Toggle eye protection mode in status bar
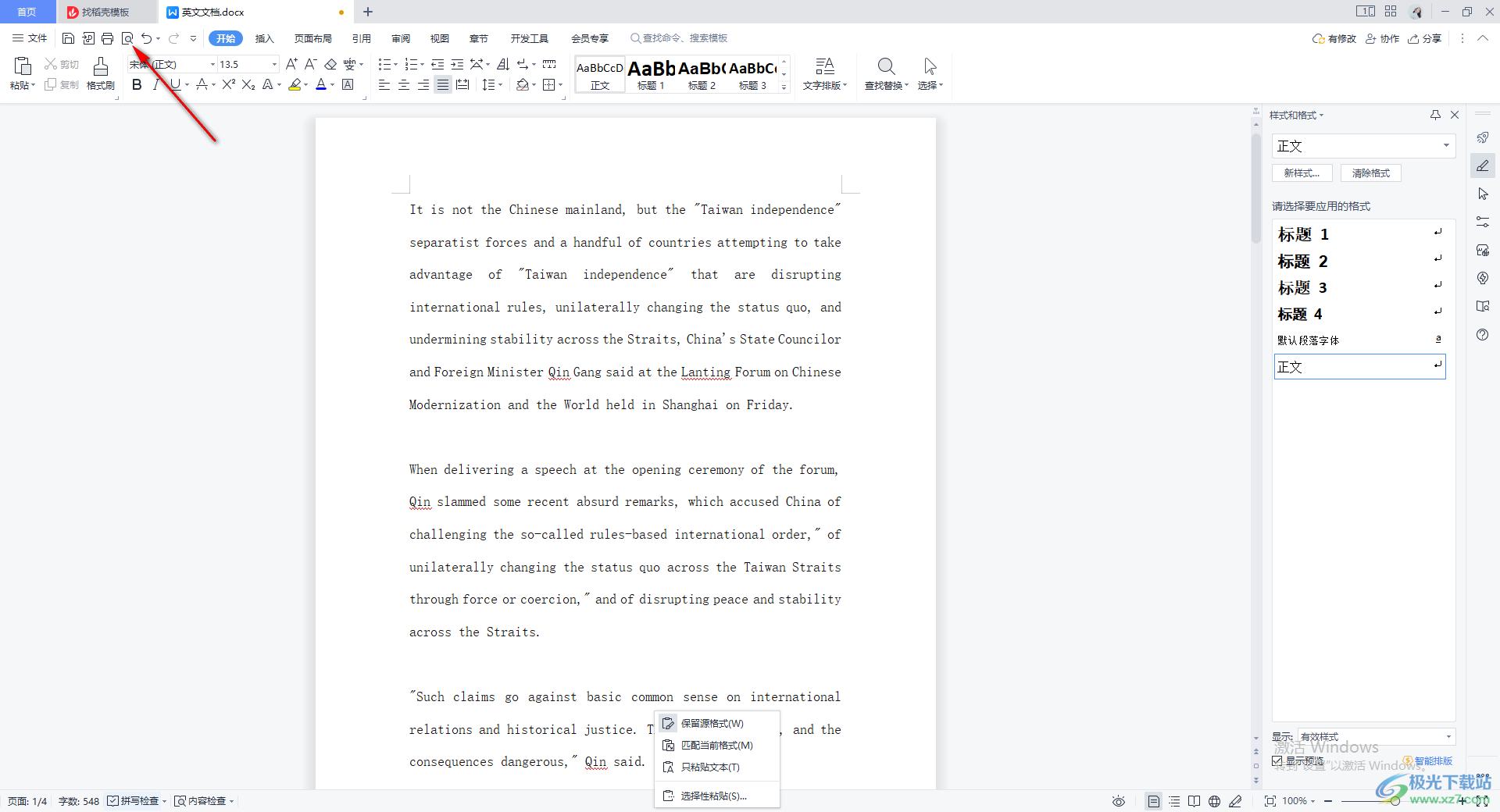This screenshot has width=1500, height=812. 1119,801
